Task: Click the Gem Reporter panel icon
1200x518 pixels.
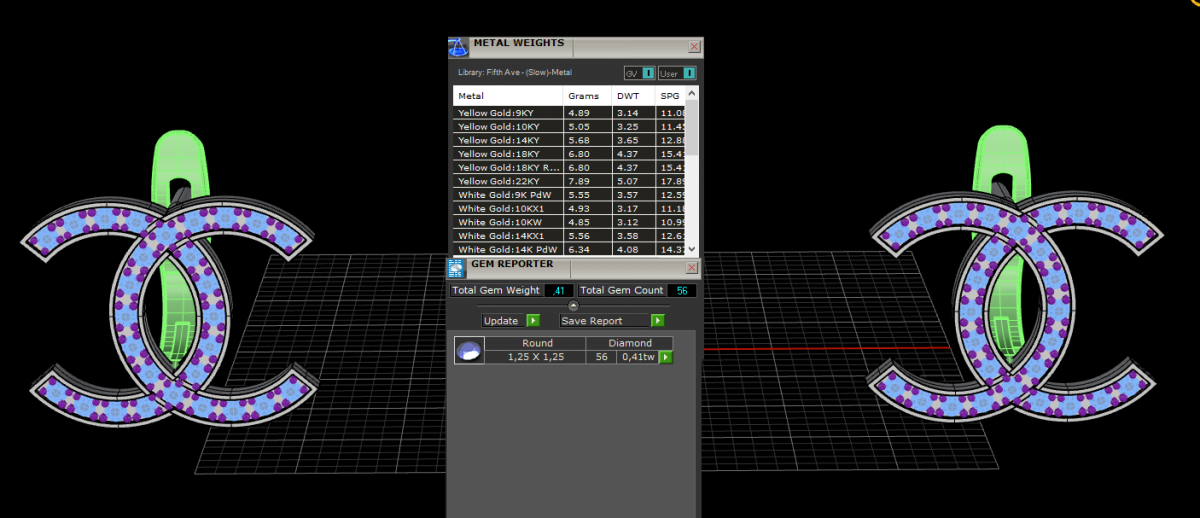Action: click(457, 267)
